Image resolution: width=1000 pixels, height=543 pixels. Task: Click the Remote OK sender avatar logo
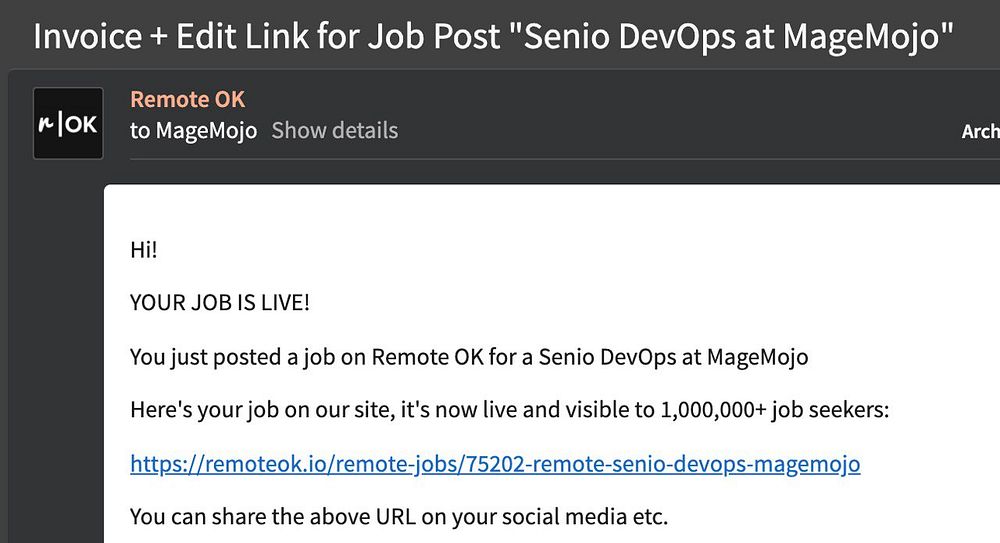coord(68,124)
